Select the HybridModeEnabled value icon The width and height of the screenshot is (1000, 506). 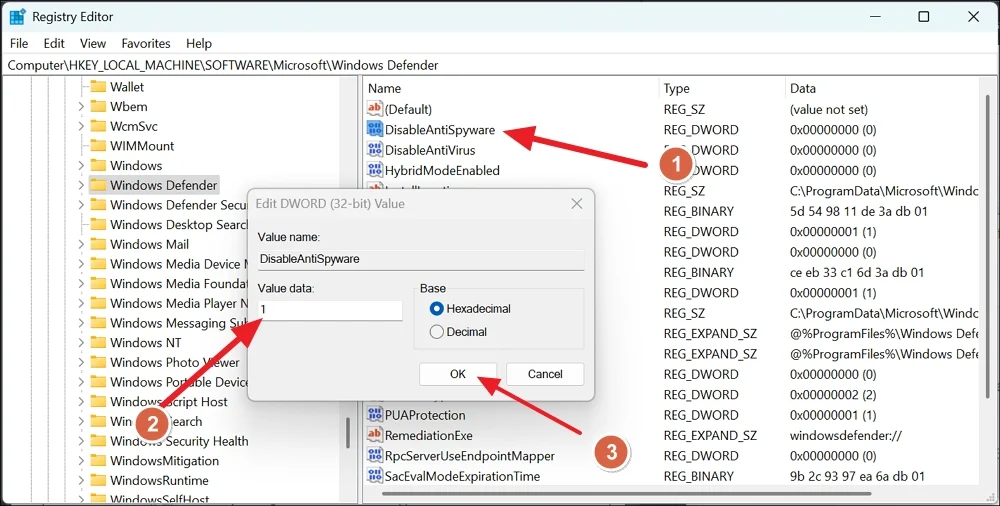[374, 170]
